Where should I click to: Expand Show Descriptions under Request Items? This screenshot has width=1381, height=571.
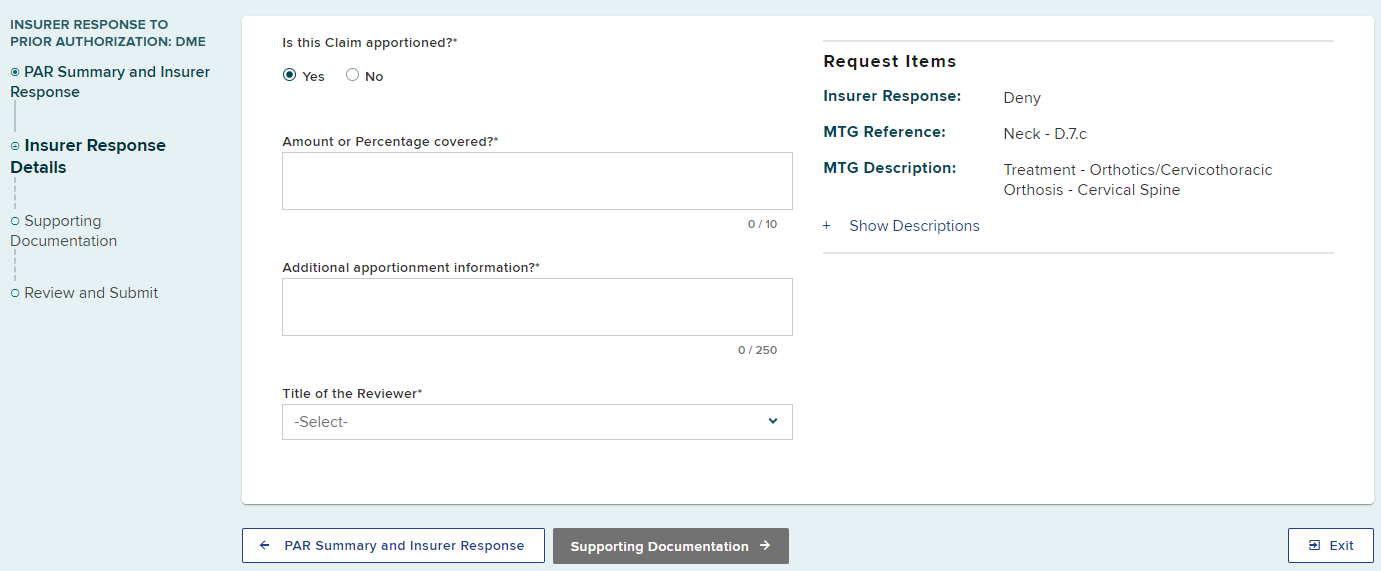(x=914, y=226)
